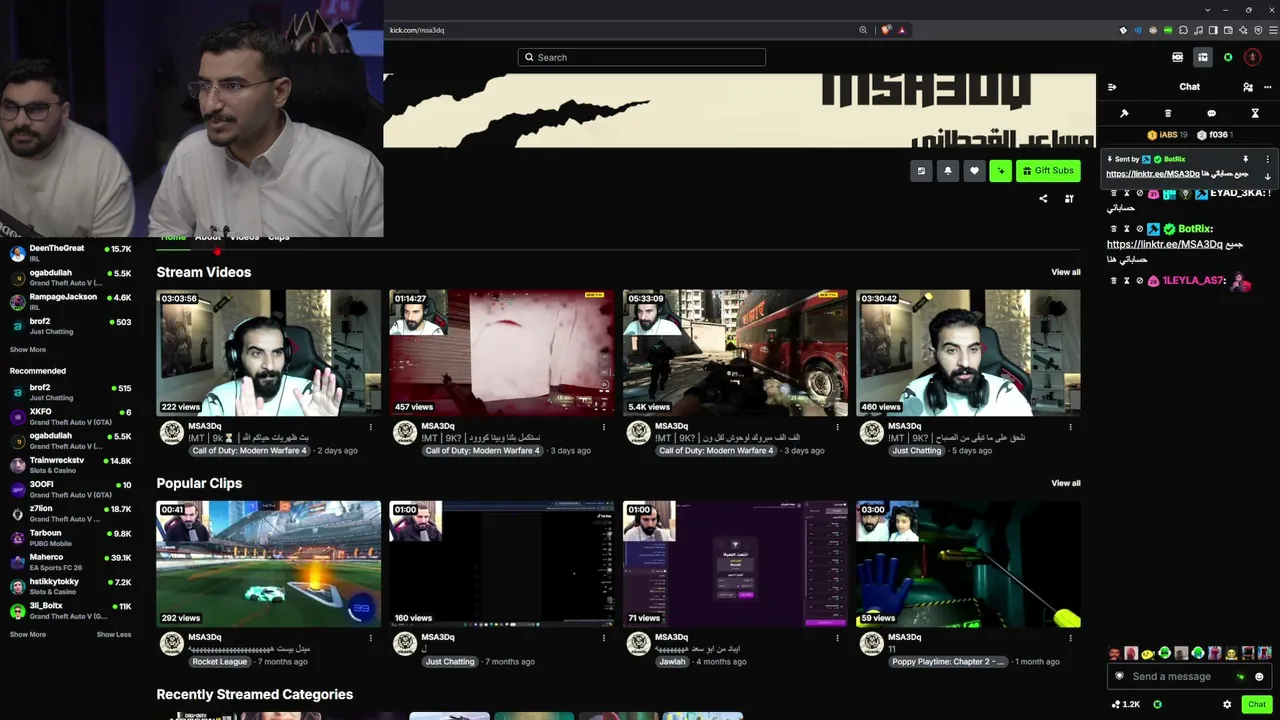Open the Clips channel tab

pyautogui.click(x=279, y=237)
